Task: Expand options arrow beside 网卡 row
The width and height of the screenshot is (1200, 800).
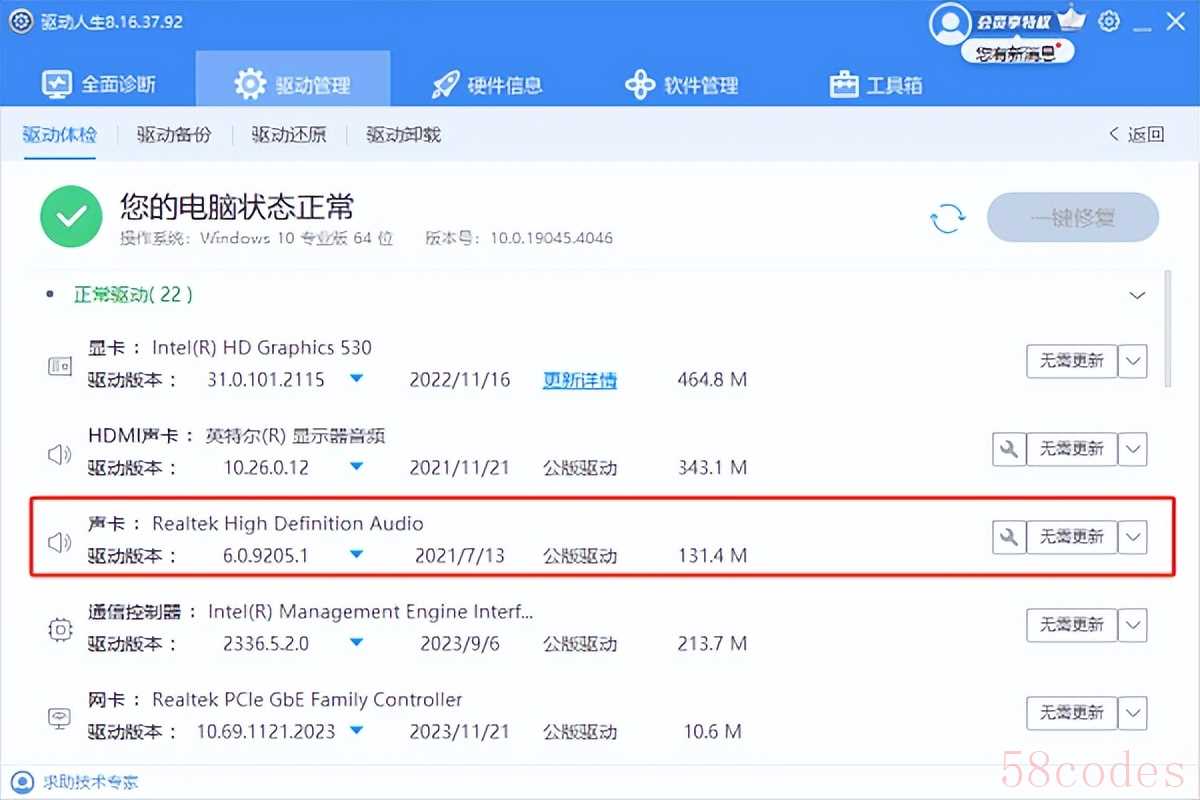Action: point(1132,713)
